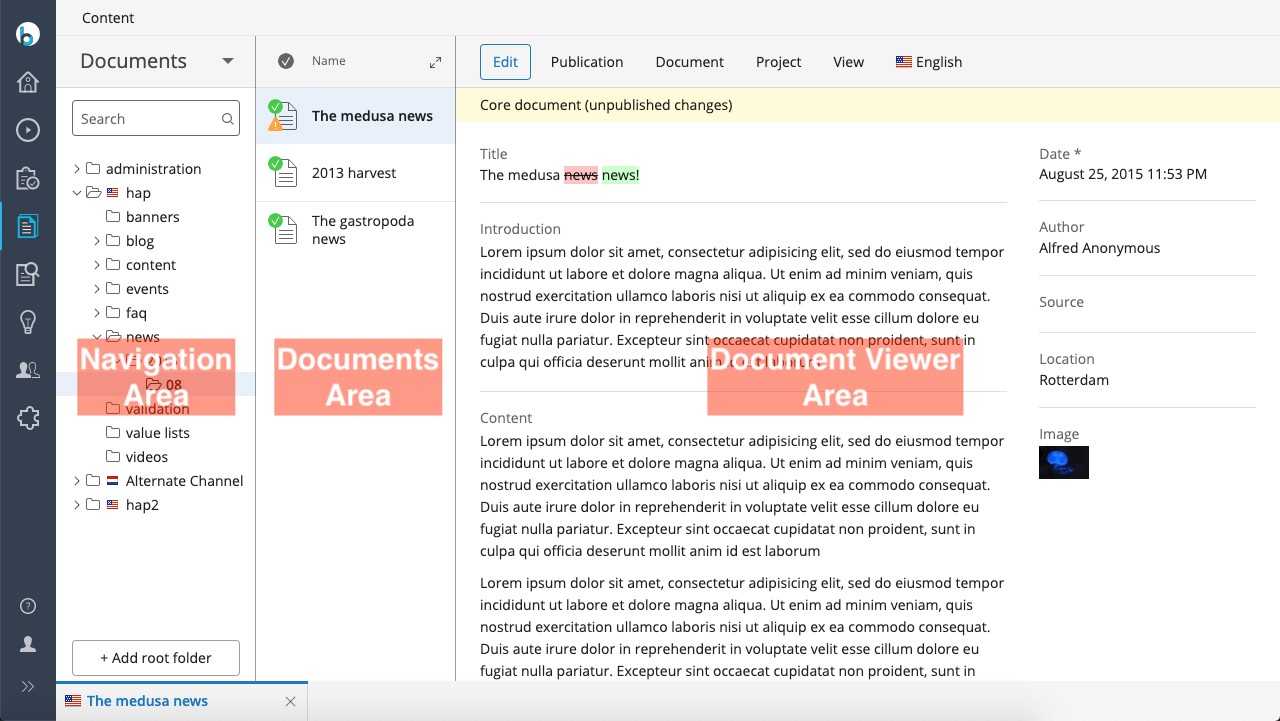1280x721 pixels.
Task: Select 2013 harvest in the documents list
Action: click(x=356, y=173)
